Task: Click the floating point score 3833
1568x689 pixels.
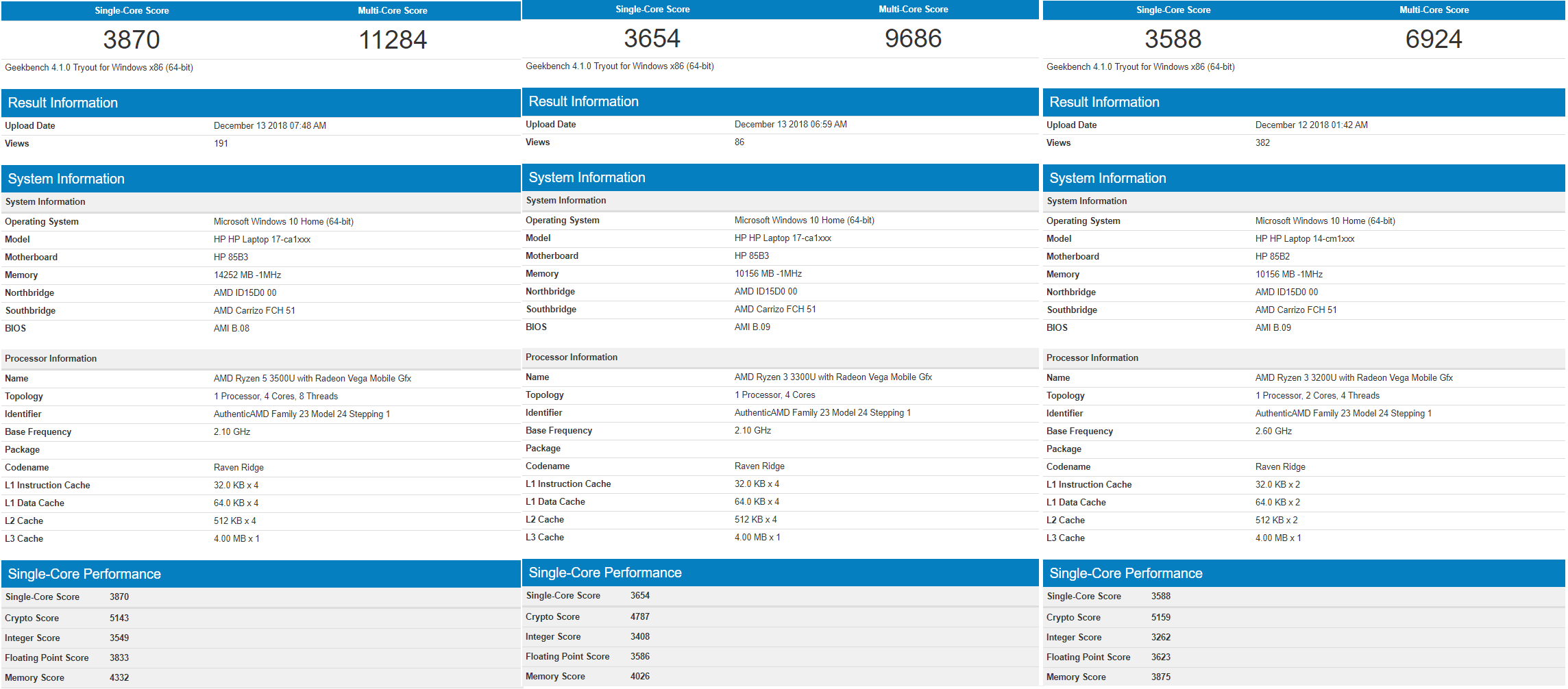Action: coord(119,657)
